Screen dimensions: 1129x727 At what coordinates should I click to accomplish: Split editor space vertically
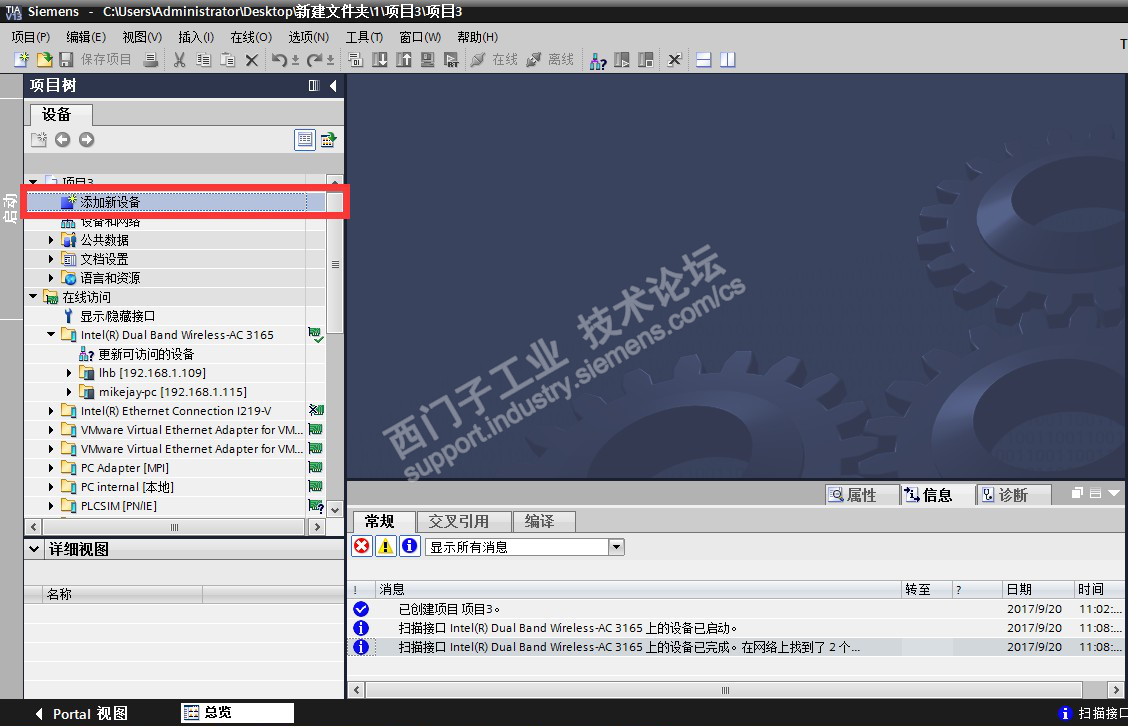click(x=727, y=60)
